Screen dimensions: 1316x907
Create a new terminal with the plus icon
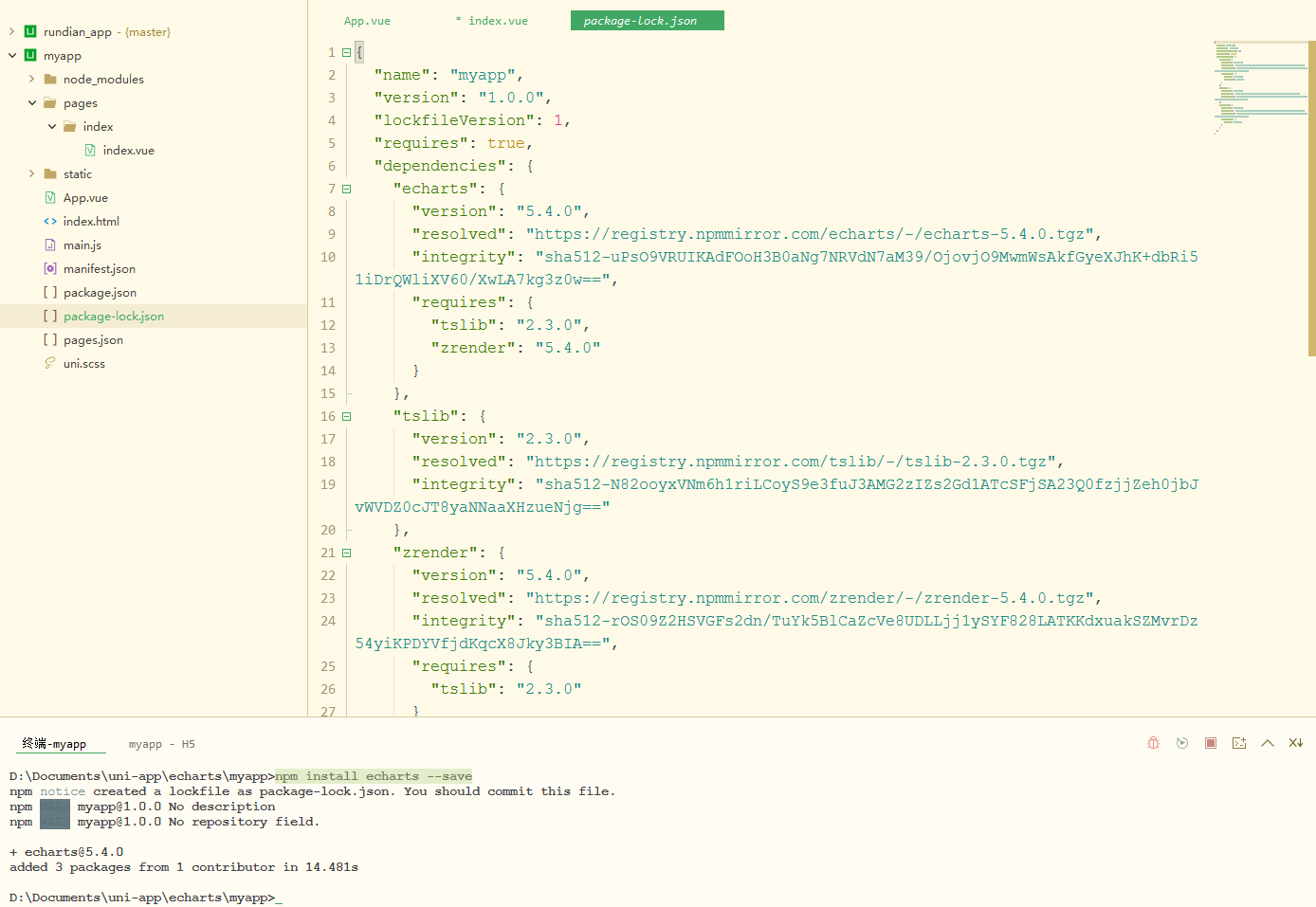(1239, 743)
